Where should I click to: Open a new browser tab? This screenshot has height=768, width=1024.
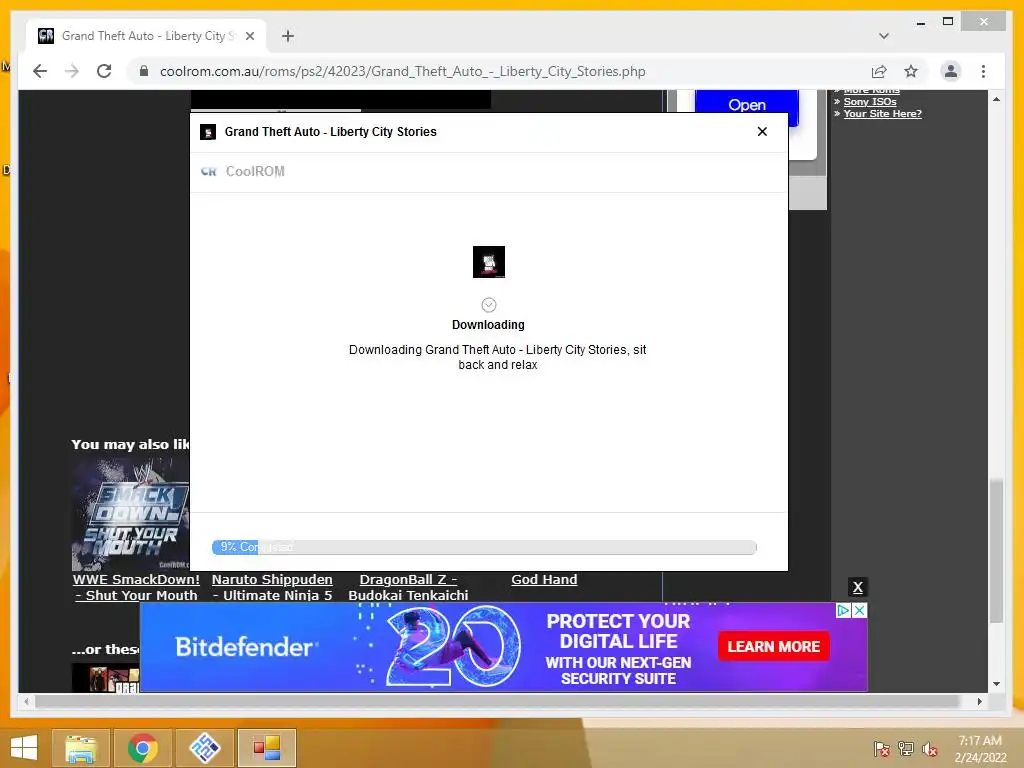click(288, 36)
